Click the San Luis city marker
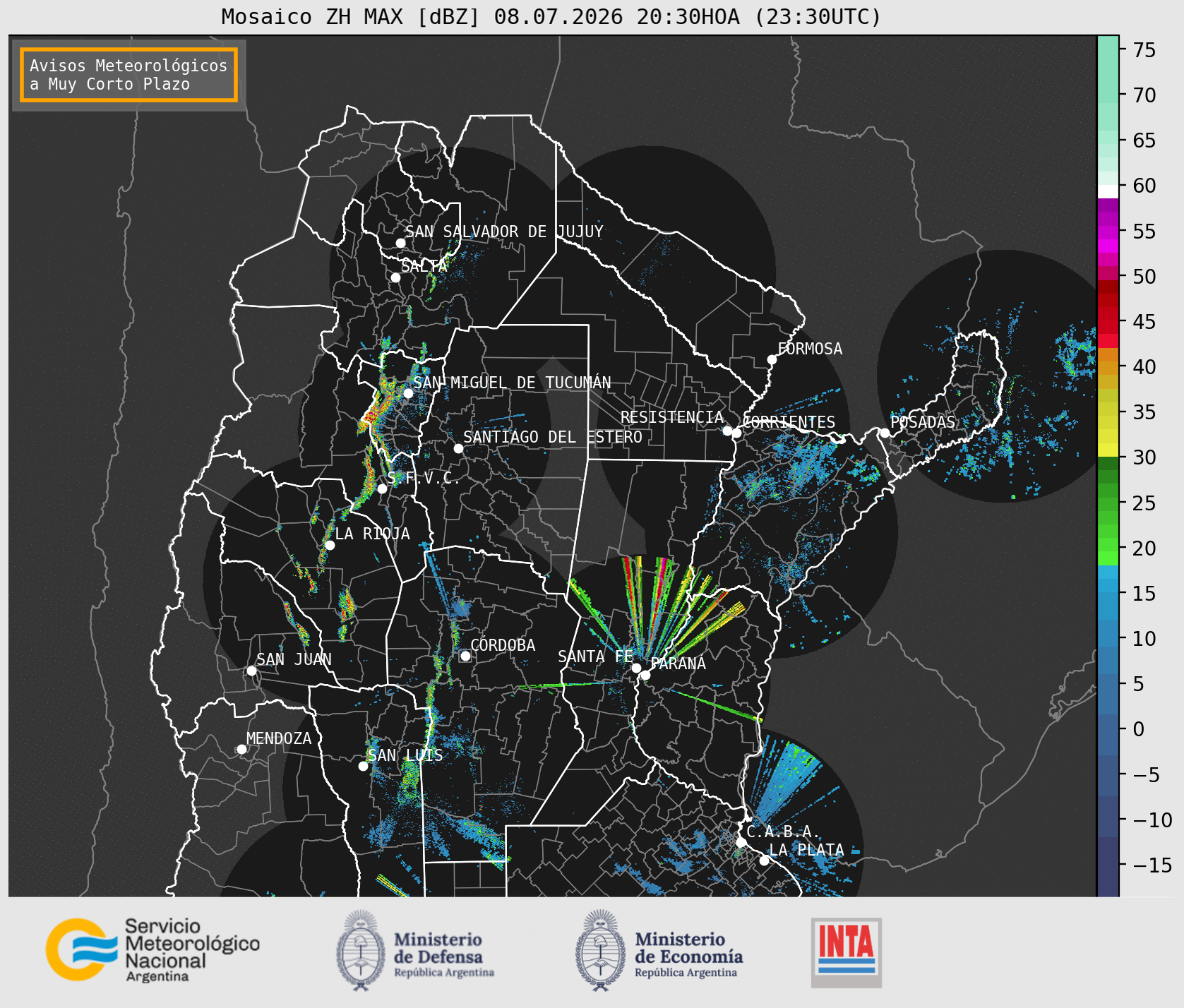1184x1008 pixels. tap(363, 766)
